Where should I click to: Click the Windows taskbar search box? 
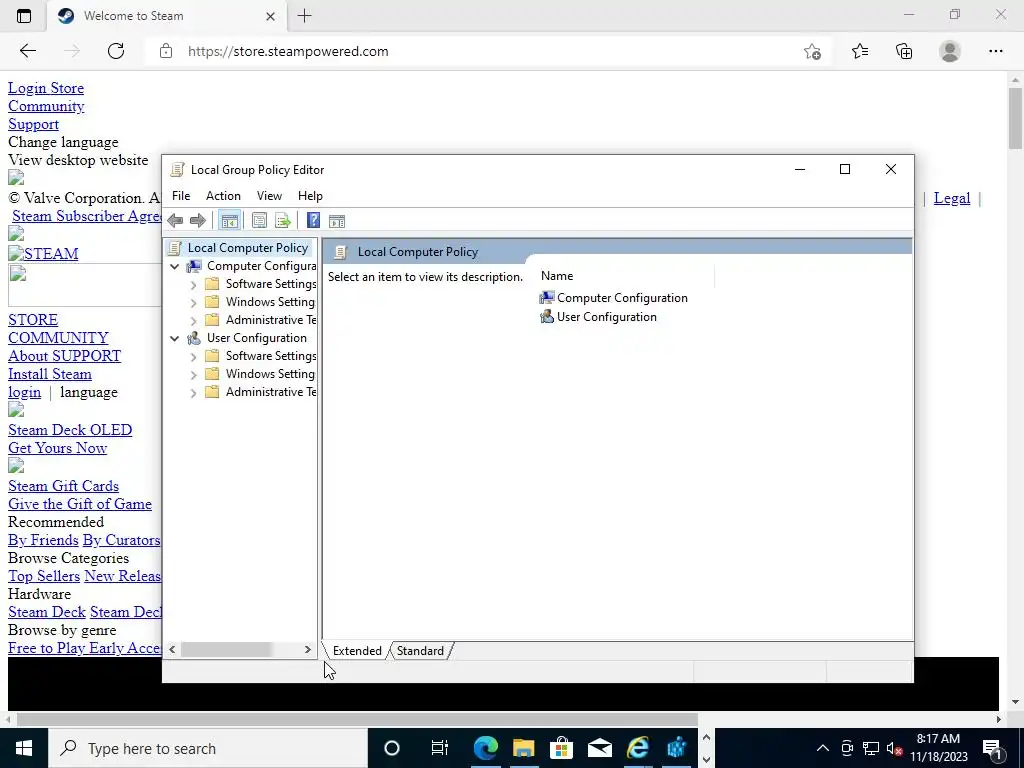point(208,748)
